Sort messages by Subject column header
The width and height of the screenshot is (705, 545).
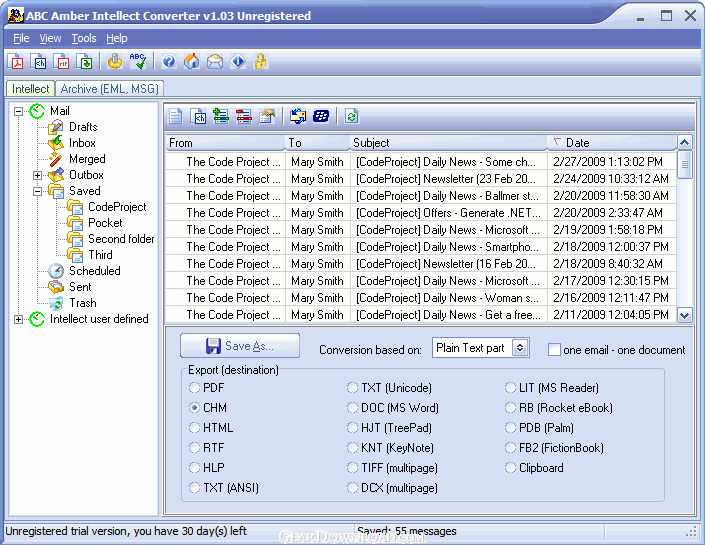click(448, 143)
